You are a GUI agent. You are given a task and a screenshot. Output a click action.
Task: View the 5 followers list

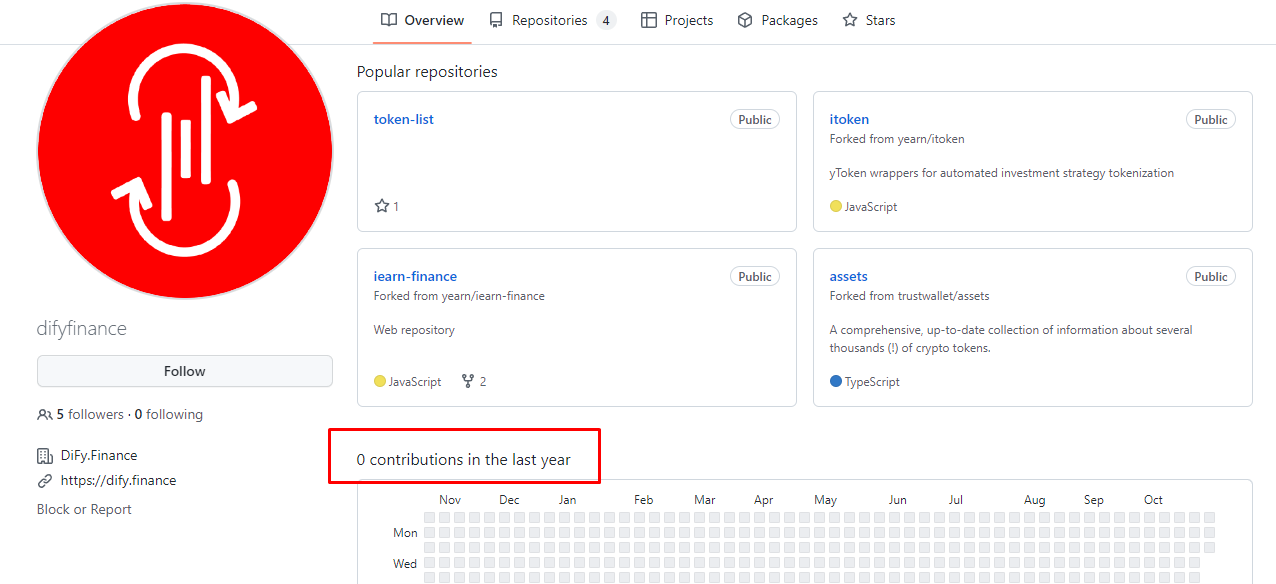click(90, 414)
